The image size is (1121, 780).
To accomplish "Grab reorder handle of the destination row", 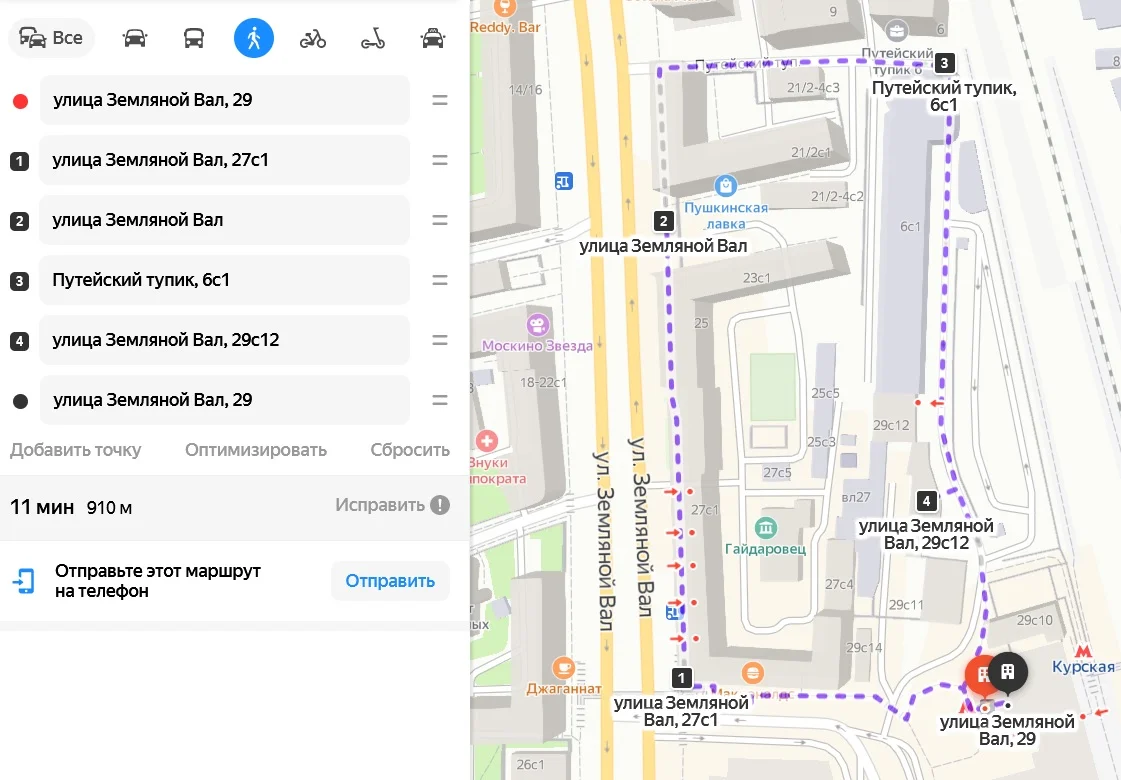I will tap(440, 400).
